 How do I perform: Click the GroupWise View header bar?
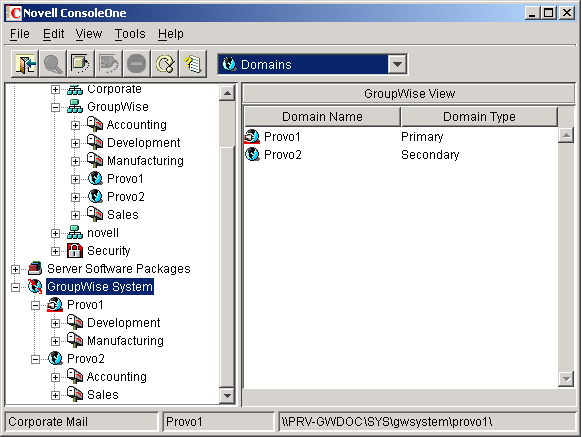tap(409, 93)
